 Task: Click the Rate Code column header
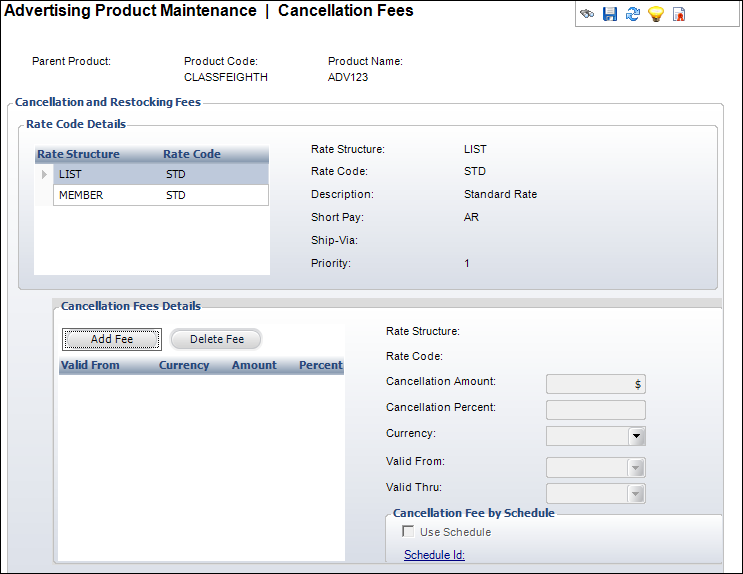coord(192,154)
